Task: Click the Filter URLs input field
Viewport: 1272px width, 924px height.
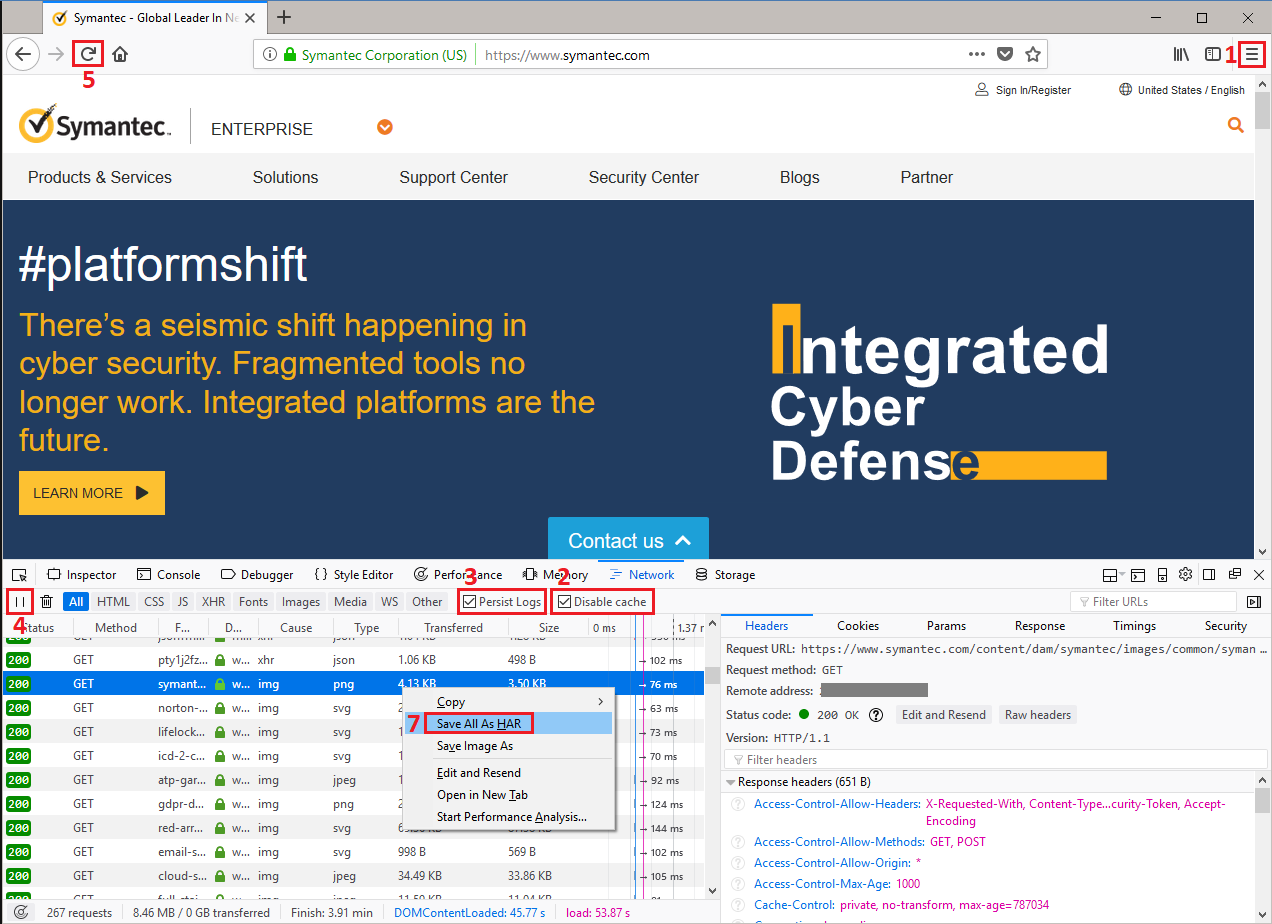Action: pos(1155,602)
